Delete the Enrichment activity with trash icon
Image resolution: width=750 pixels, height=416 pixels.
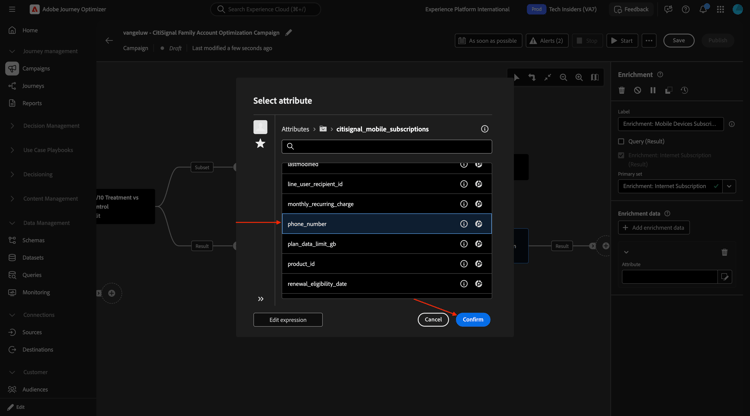click(x=622, y=90)
